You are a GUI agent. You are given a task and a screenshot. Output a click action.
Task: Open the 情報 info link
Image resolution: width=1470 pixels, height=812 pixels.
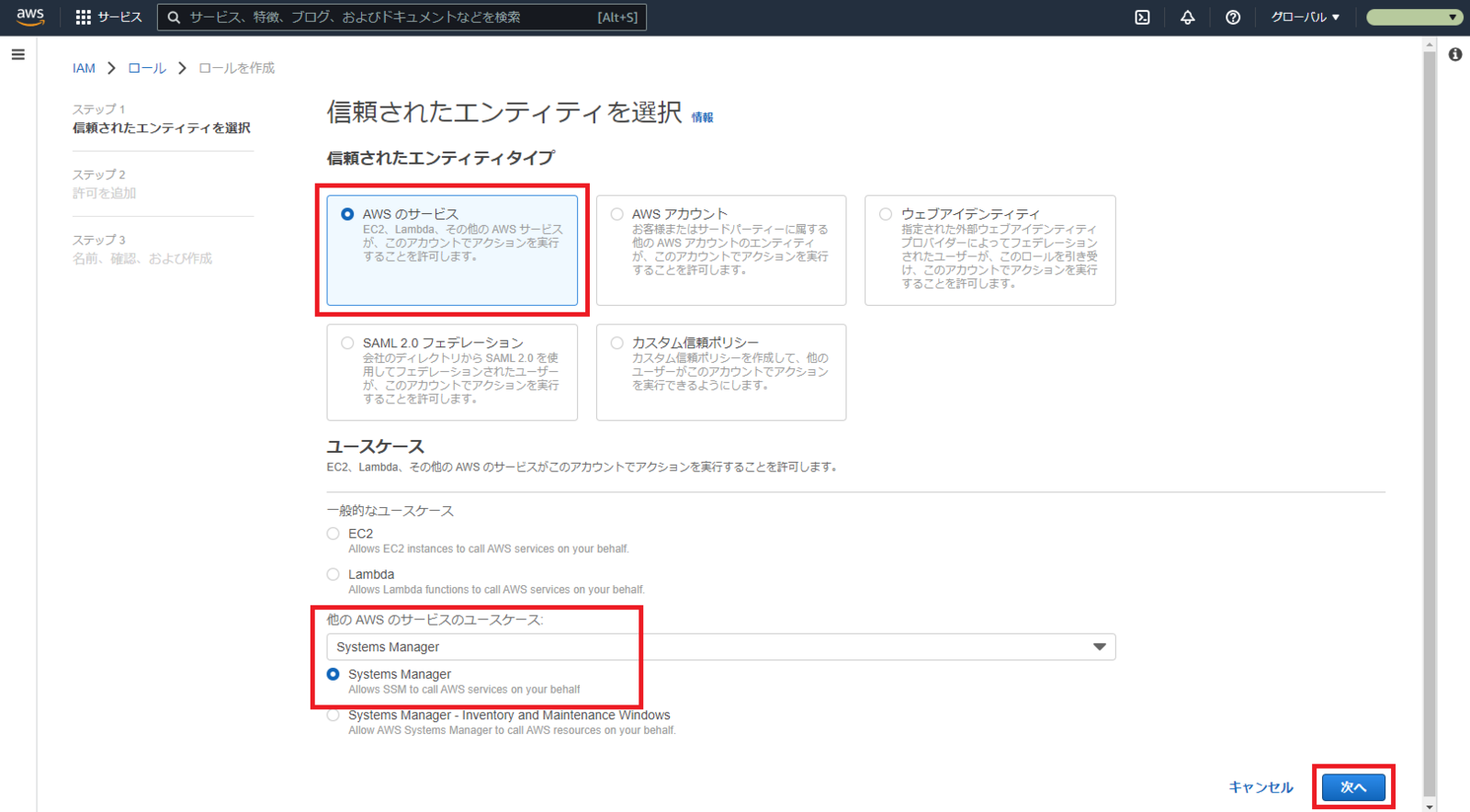point(702,118)
